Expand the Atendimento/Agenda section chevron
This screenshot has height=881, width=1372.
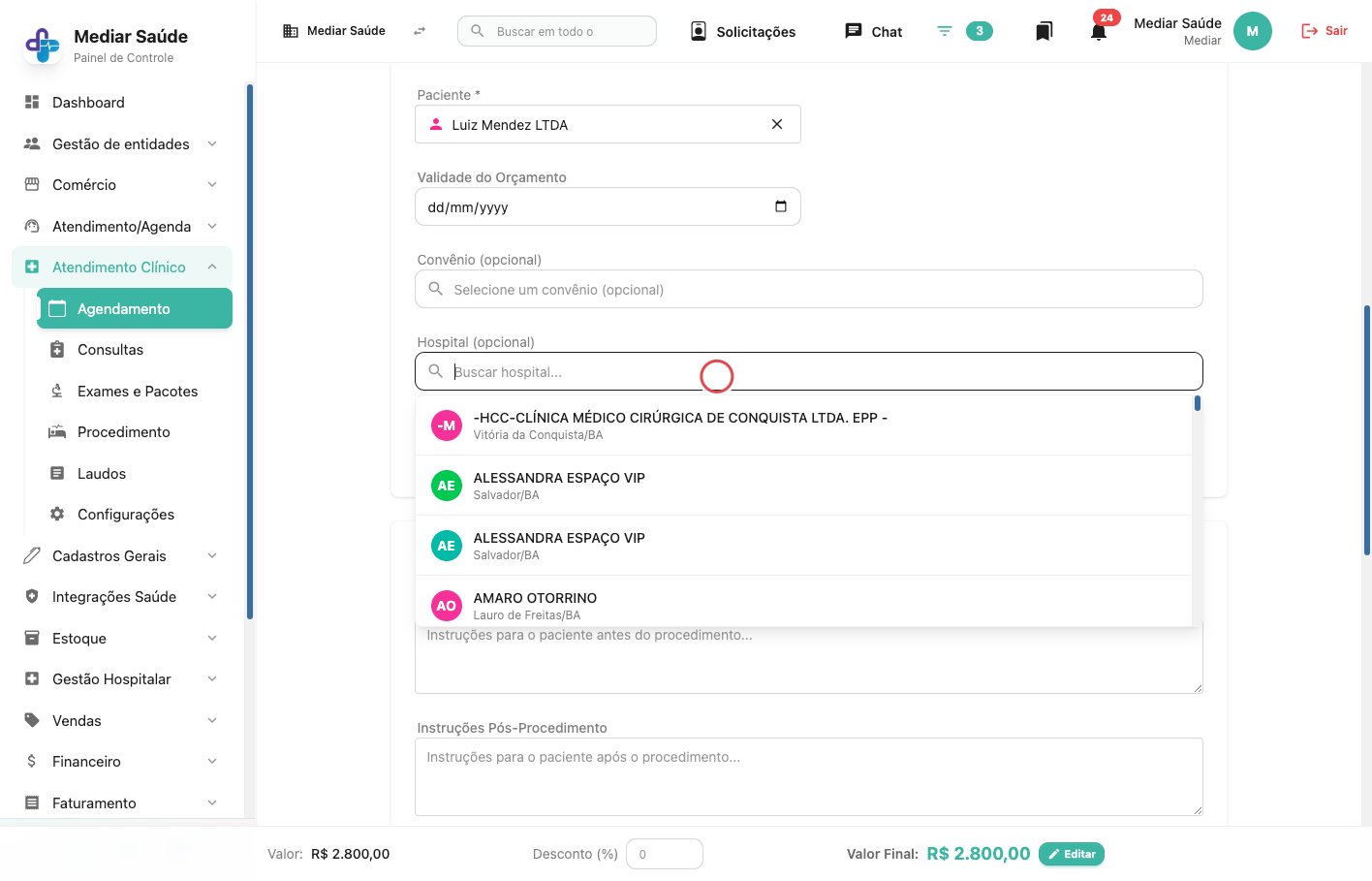pyautogui.click(x=212, y=226)
